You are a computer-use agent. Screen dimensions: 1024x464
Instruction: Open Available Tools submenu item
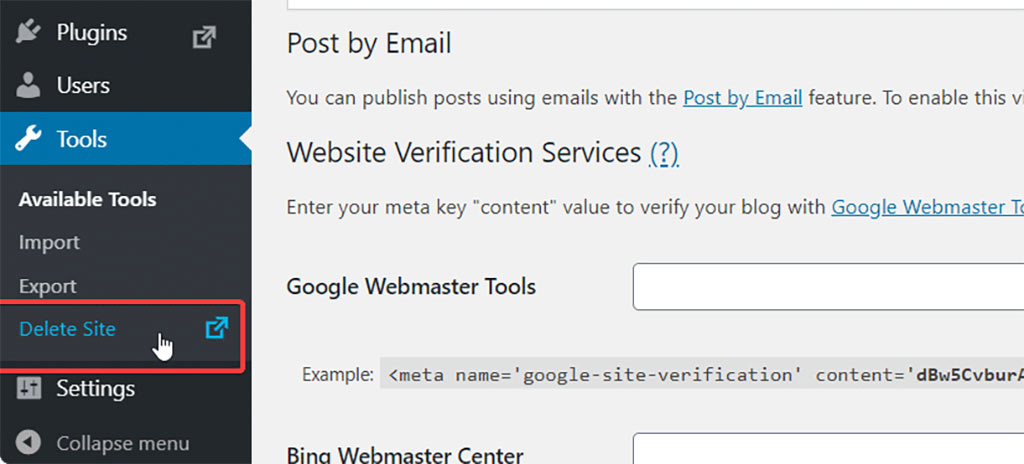point(87,199)
